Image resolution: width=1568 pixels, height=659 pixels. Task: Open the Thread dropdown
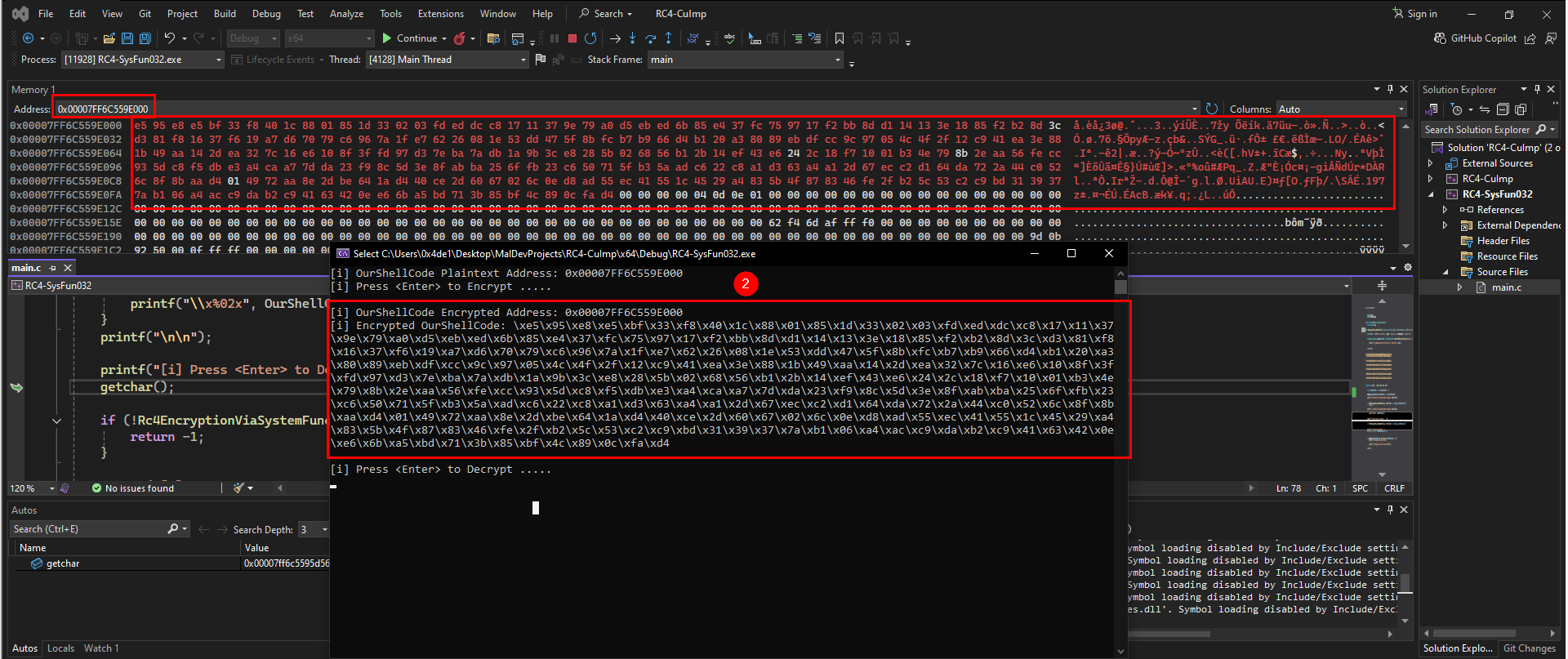pyautogui.click(x=448, y=60)
